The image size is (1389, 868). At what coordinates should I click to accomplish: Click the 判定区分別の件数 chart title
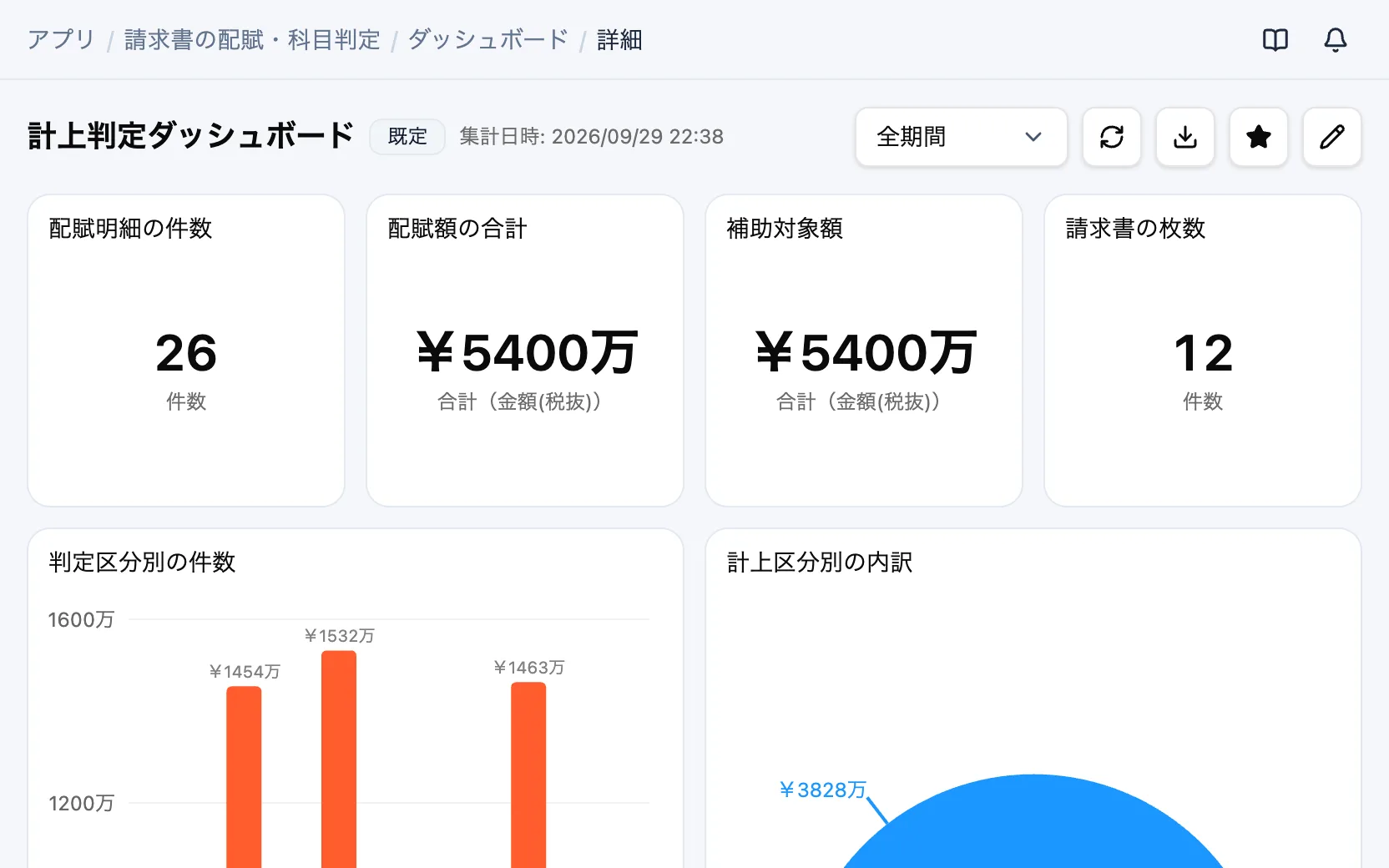click(x=142, y=562)
